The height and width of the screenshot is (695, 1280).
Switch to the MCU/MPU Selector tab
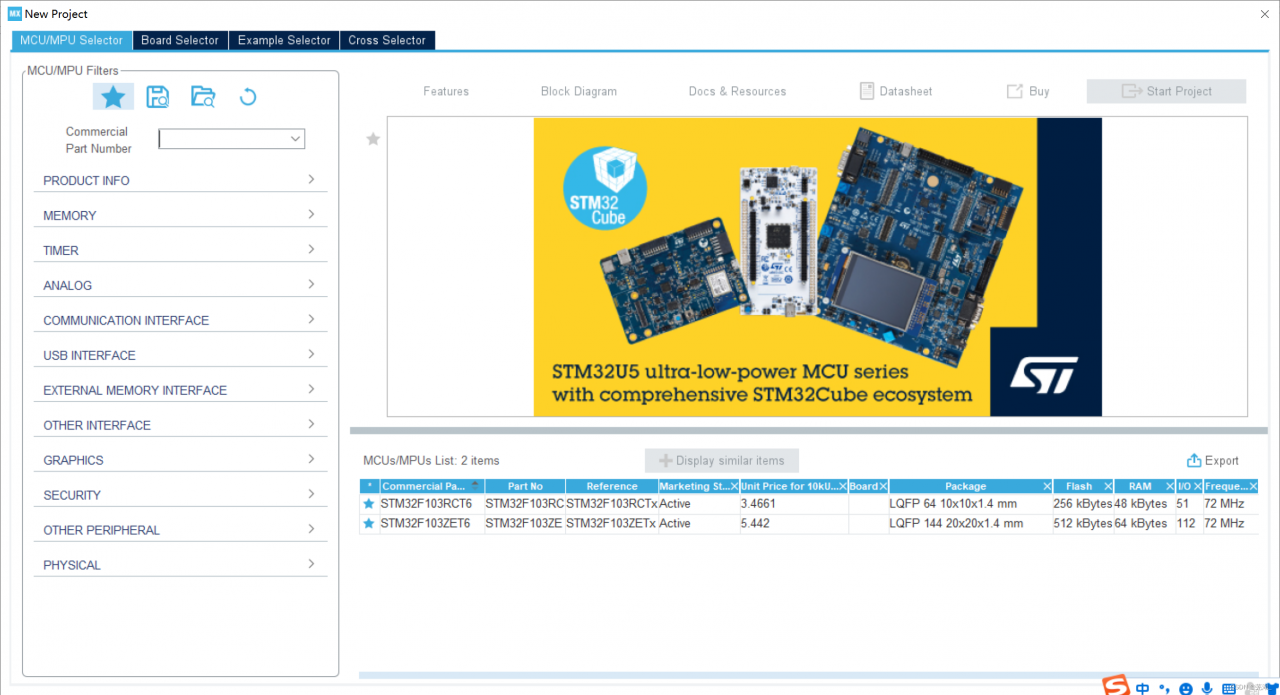point(71,40)
